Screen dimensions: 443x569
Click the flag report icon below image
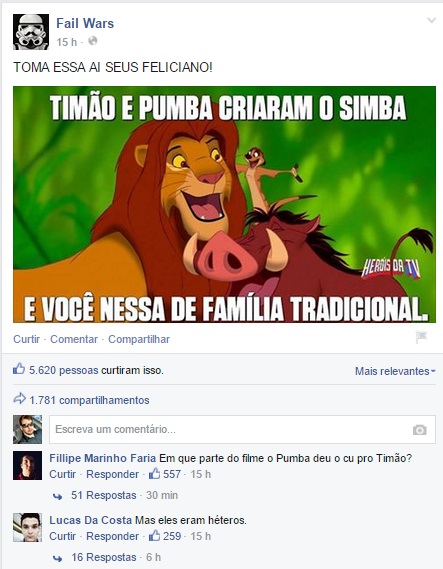421,337
